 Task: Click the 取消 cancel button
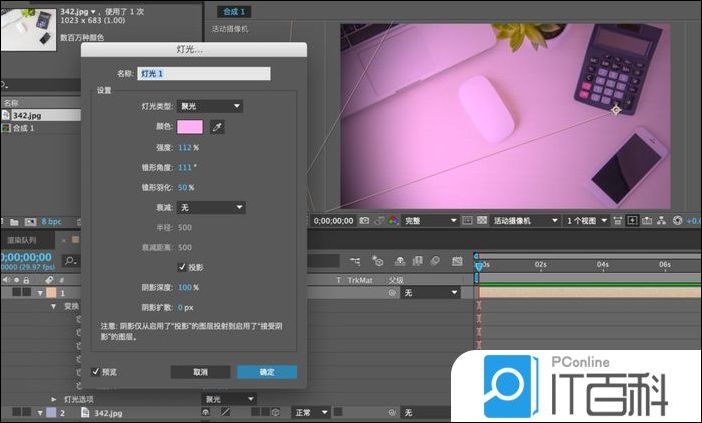click(x=201, y=372)
